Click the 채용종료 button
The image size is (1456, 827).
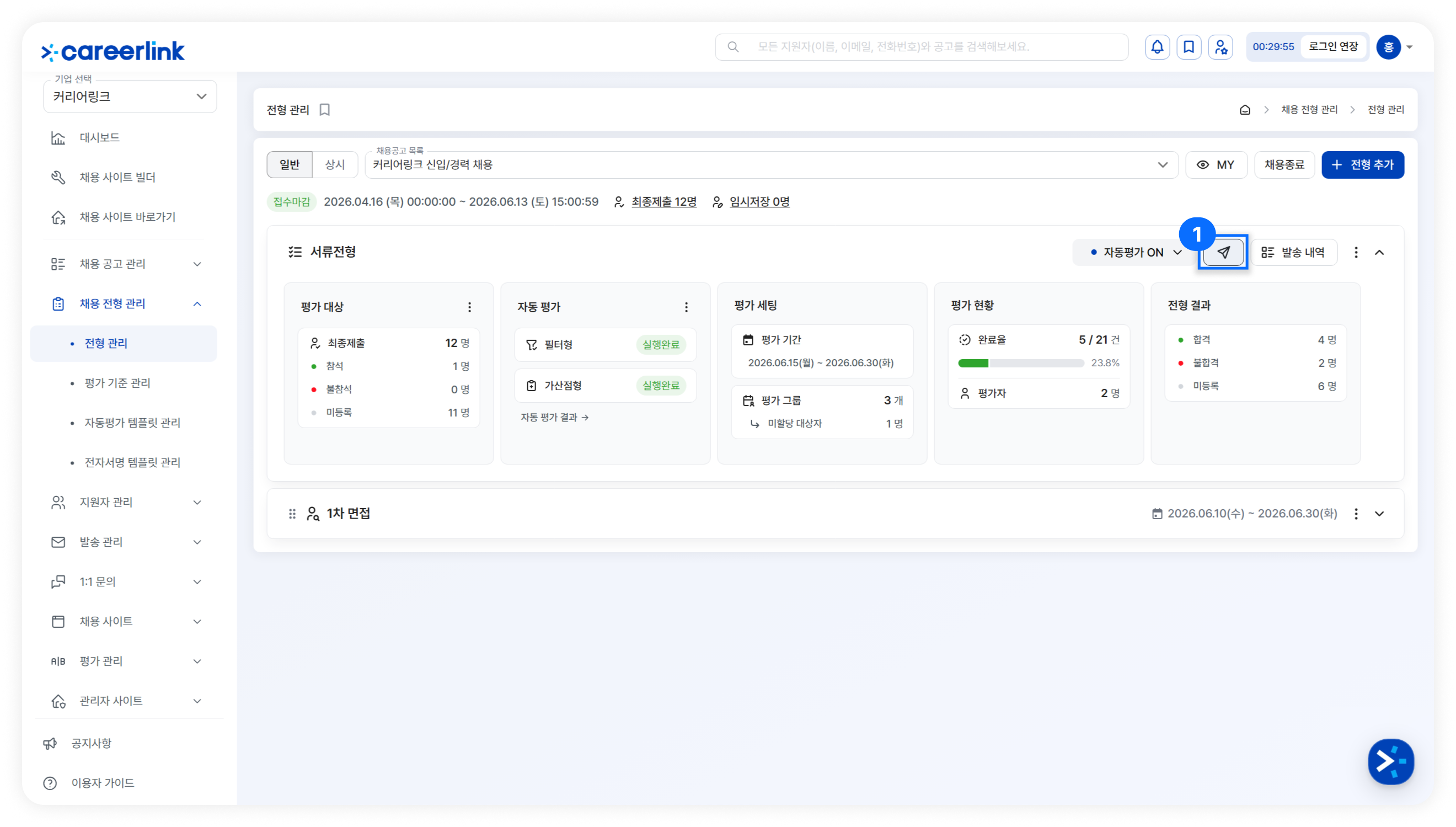click(1284, 165)
